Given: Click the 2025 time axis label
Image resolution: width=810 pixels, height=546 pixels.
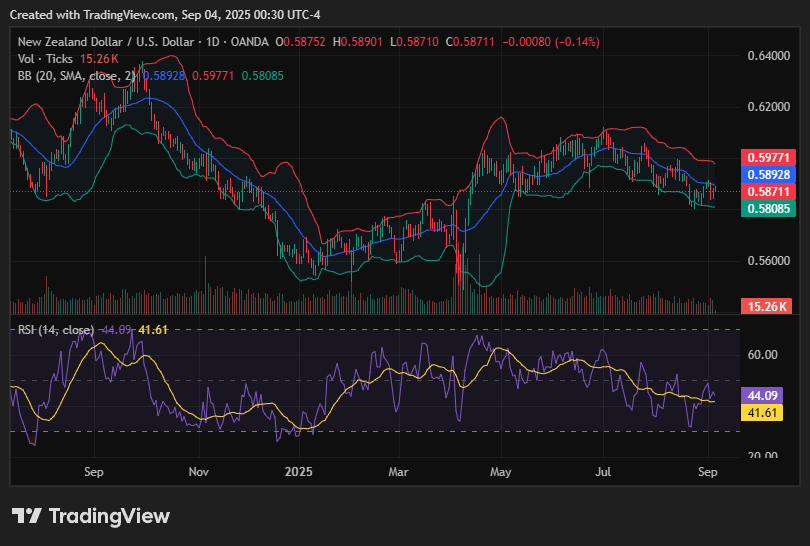Looking at the screenshot, I should (299, 472).
